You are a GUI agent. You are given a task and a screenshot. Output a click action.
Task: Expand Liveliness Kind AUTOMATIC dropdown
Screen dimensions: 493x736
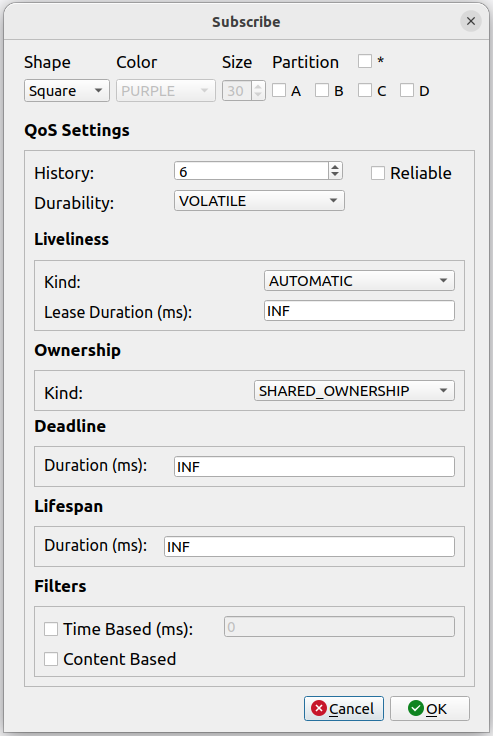(359, 281)
